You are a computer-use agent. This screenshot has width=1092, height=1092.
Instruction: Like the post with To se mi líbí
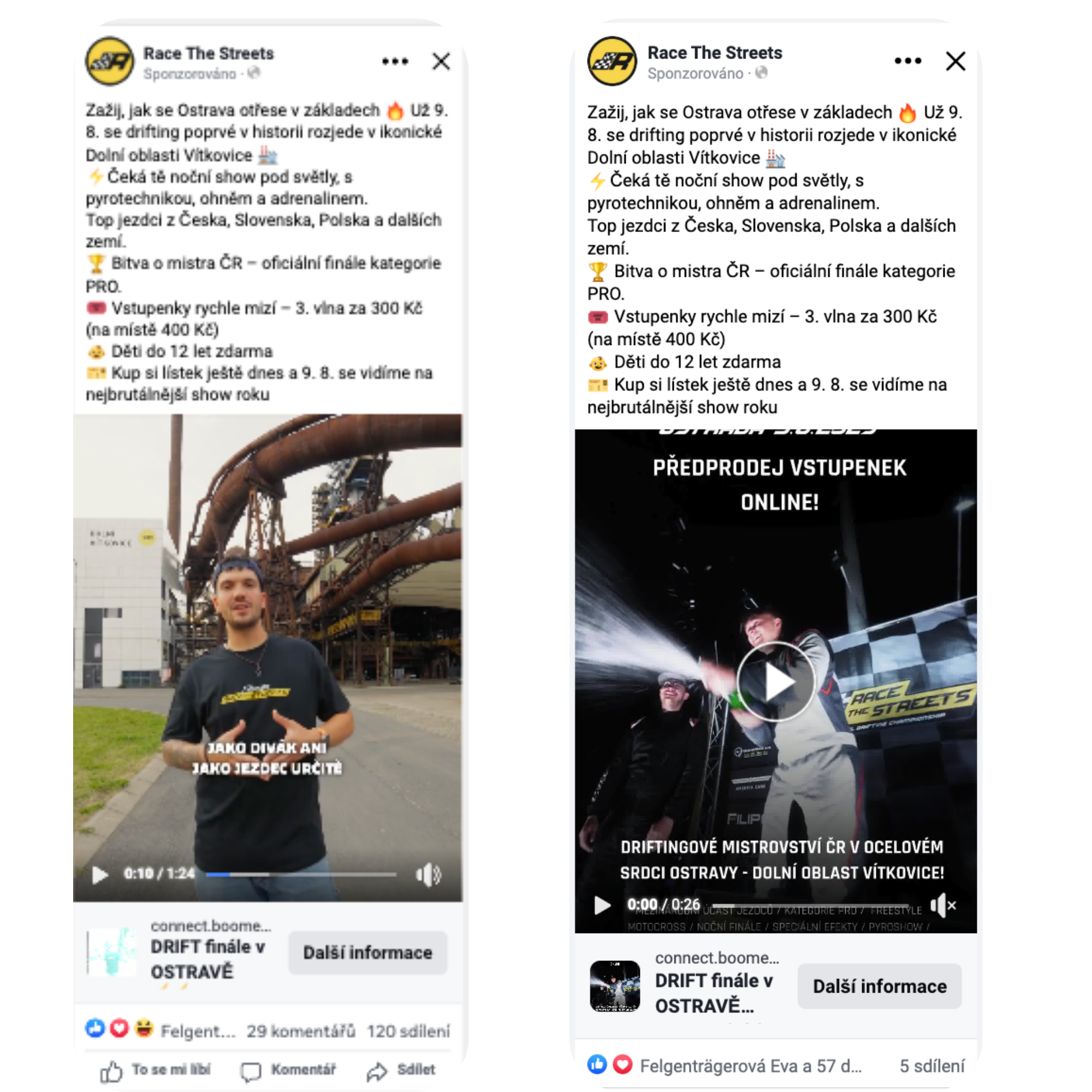[155, 1070]
